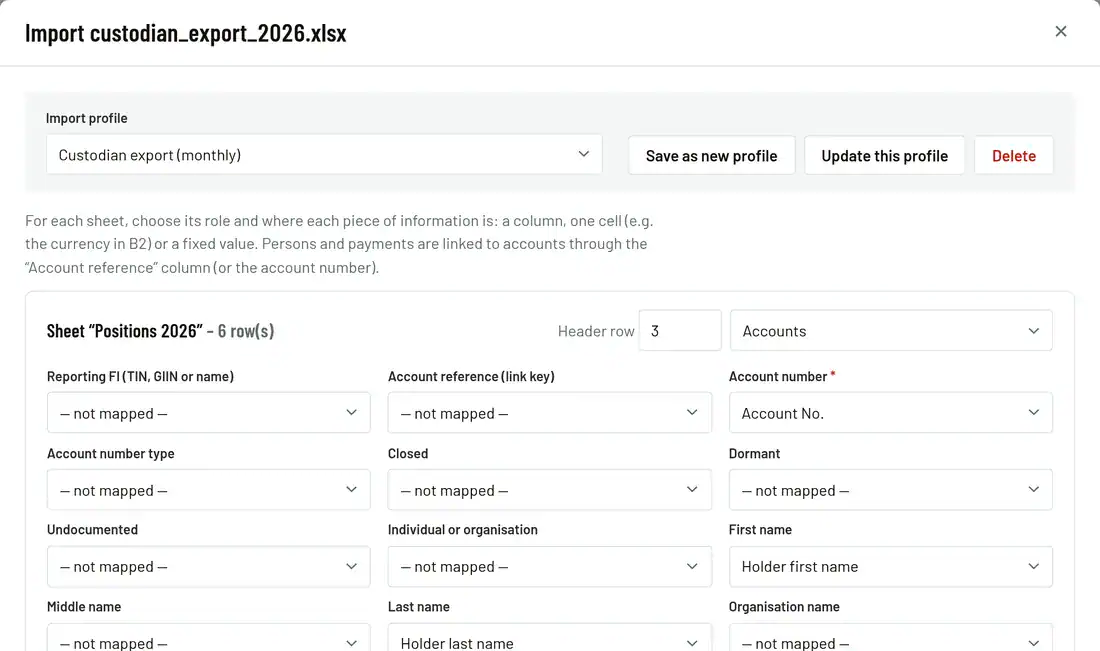Delete the current import profile

pyautogui.click(x=1014, y=155)
